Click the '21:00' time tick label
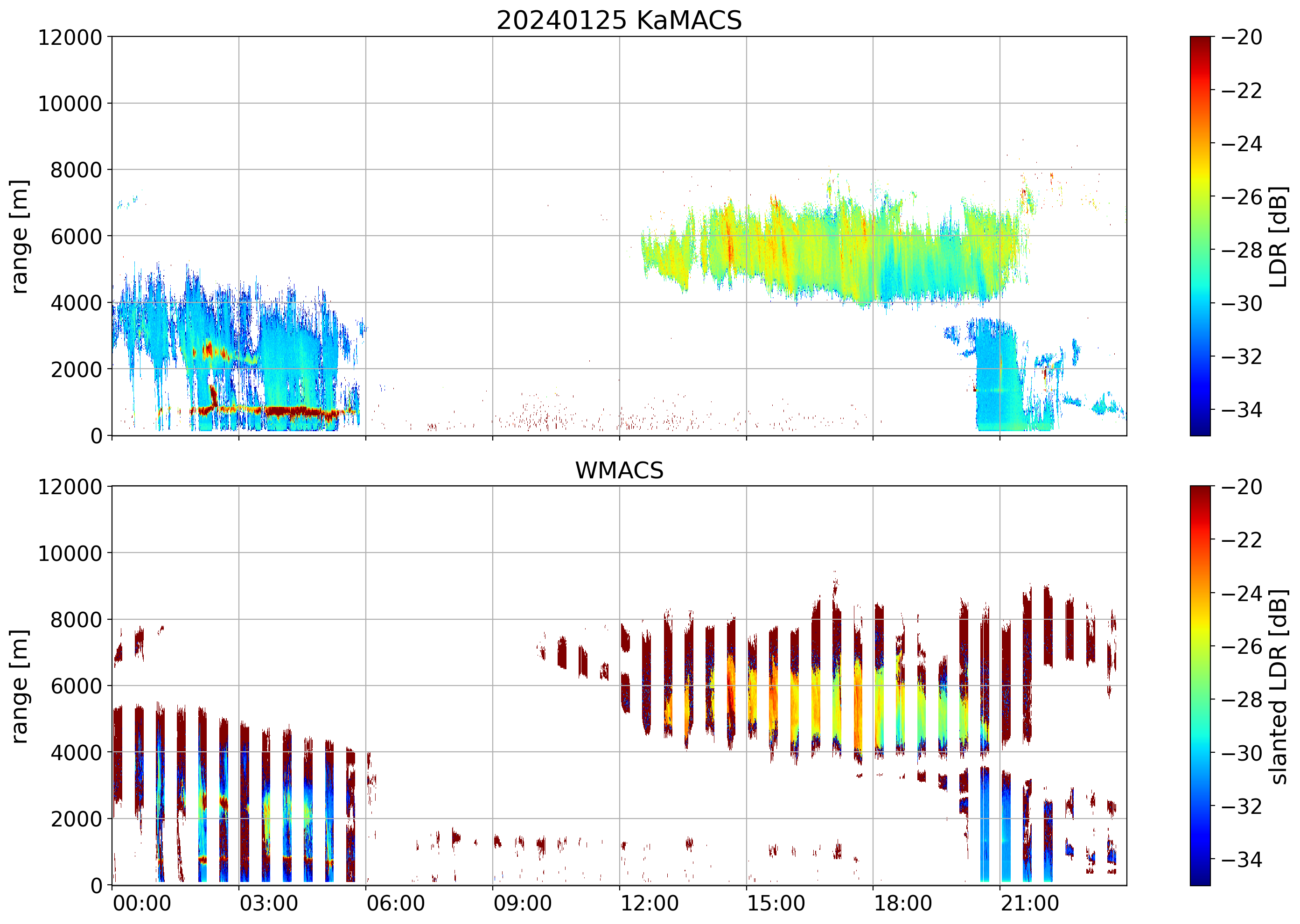Image resolution: width=1300 pixels, height=924 pixels. pos(1030,903)
